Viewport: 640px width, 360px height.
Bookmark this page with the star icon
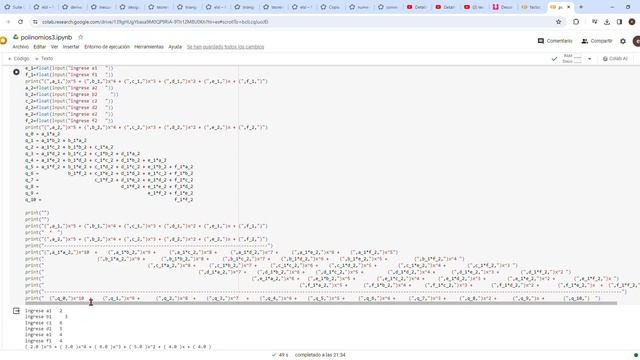point(558,22)
